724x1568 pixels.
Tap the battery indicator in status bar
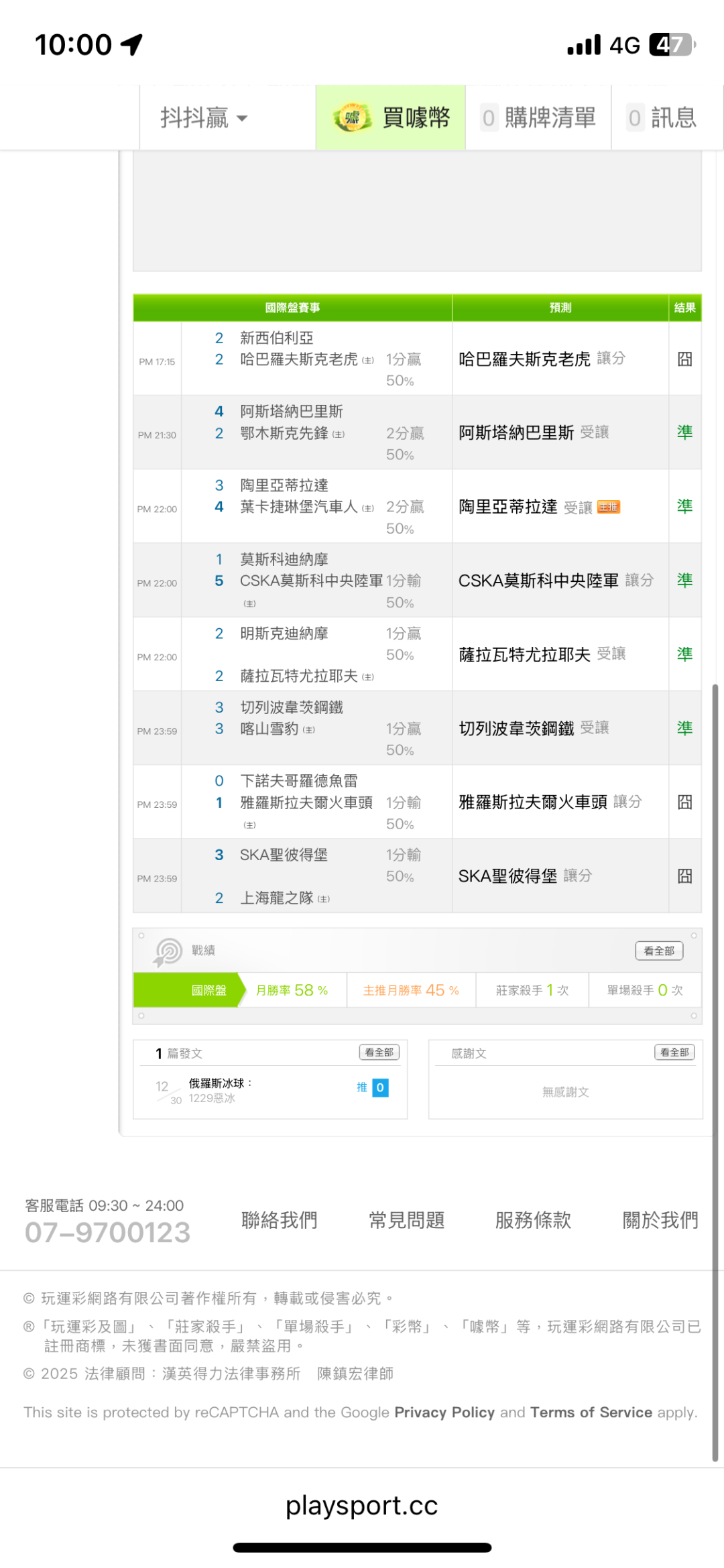[x=672, y=45]
